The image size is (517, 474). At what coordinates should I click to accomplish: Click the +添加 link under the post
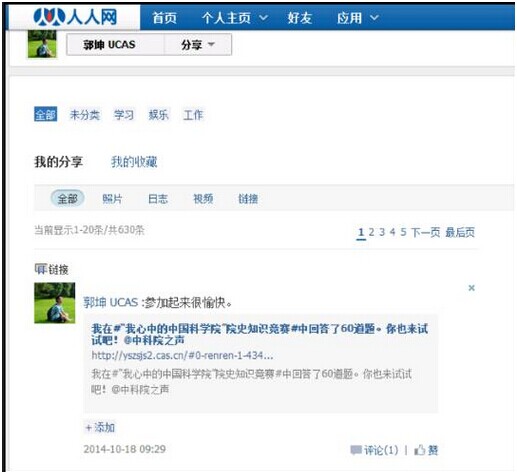pos(100,427)
